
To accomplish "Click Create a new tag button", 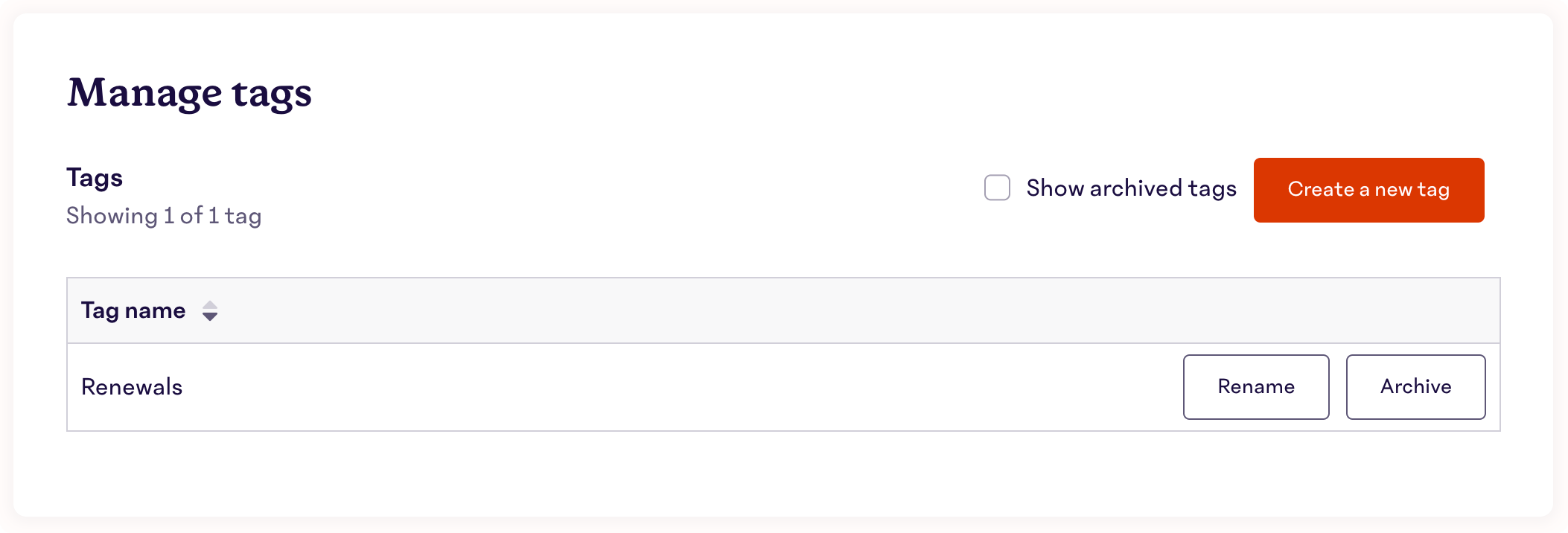I will tap(1368, 190).
